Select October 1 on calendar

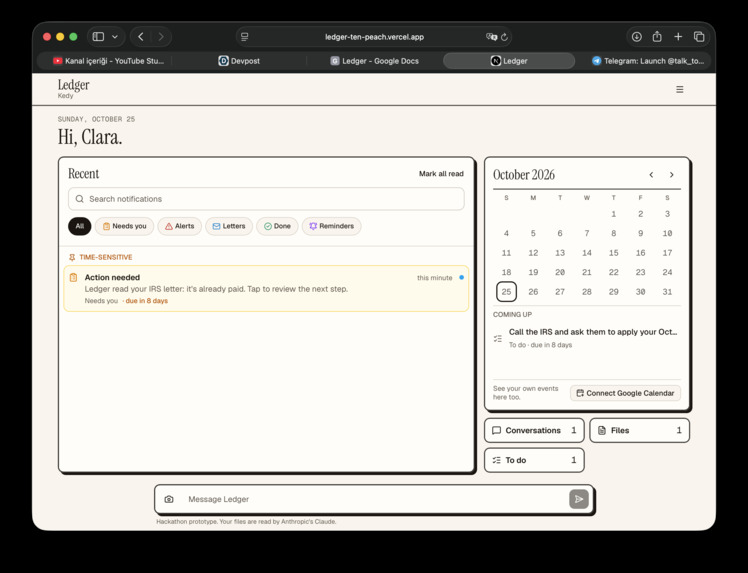coord(613,214)
